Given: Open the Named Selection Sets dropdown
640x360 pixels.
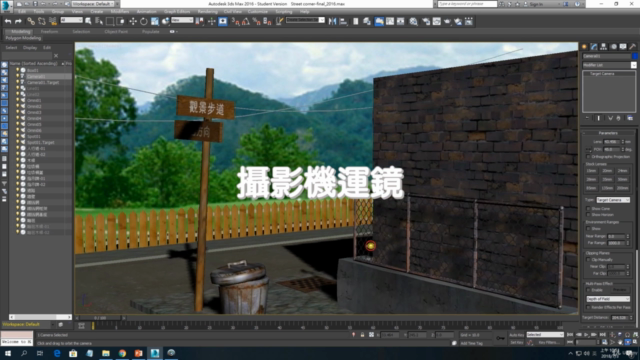Looking at the screenshot, I should (305, 20).
